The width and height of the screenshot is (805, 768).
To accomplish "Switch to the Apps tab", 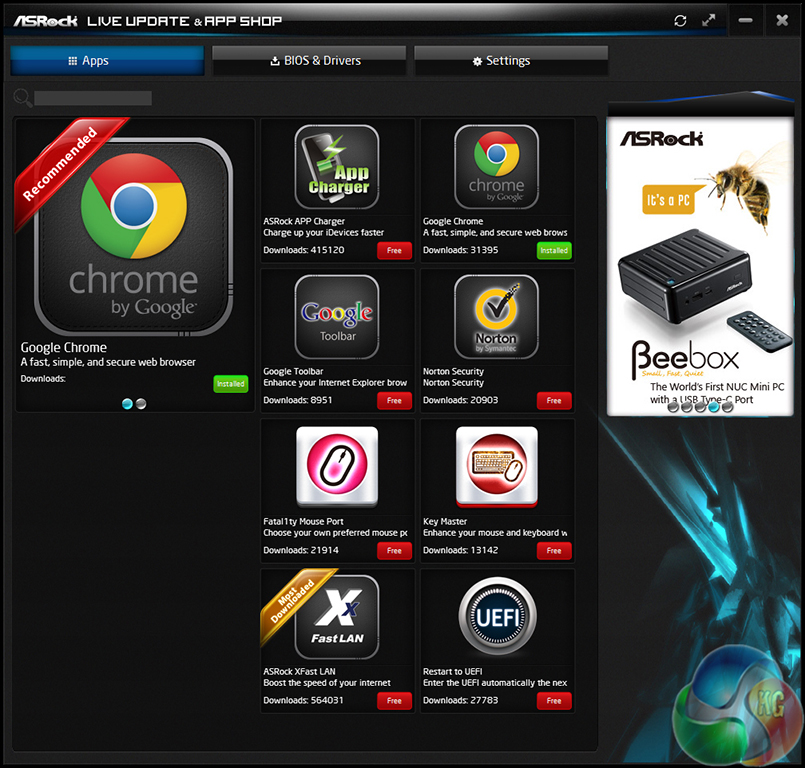I will pyautogui.click(x=107, y=61).
